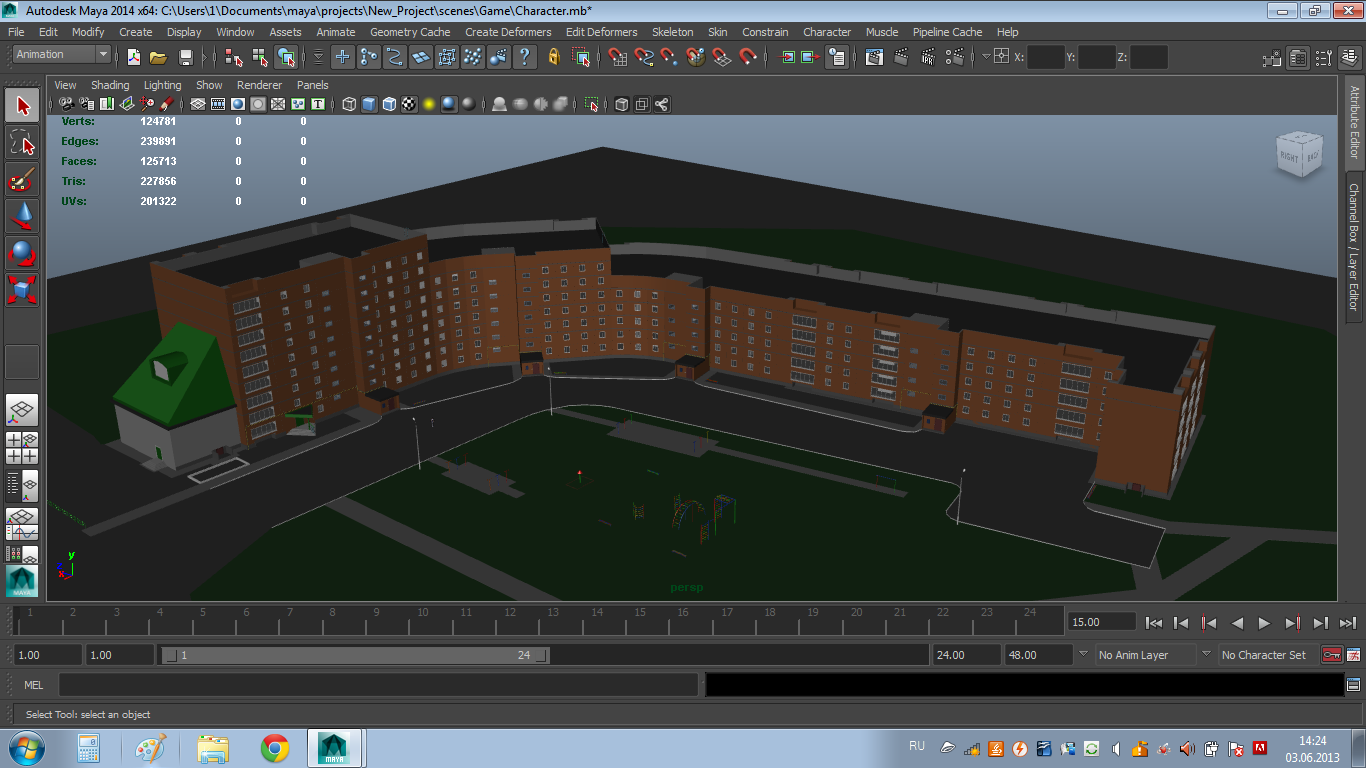Toggle Auto Keyframe button

[1332, 655]
